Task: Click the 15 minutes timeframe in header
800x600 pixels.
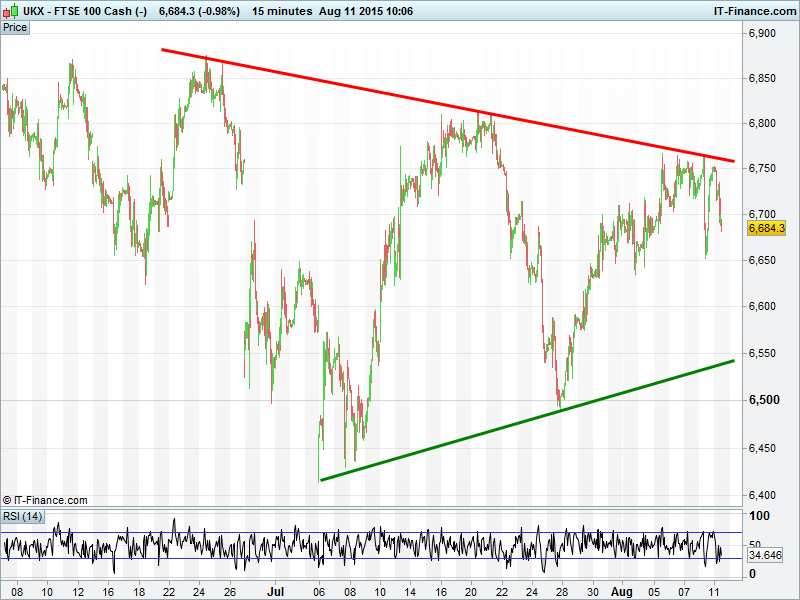Action: coord(285,11)
